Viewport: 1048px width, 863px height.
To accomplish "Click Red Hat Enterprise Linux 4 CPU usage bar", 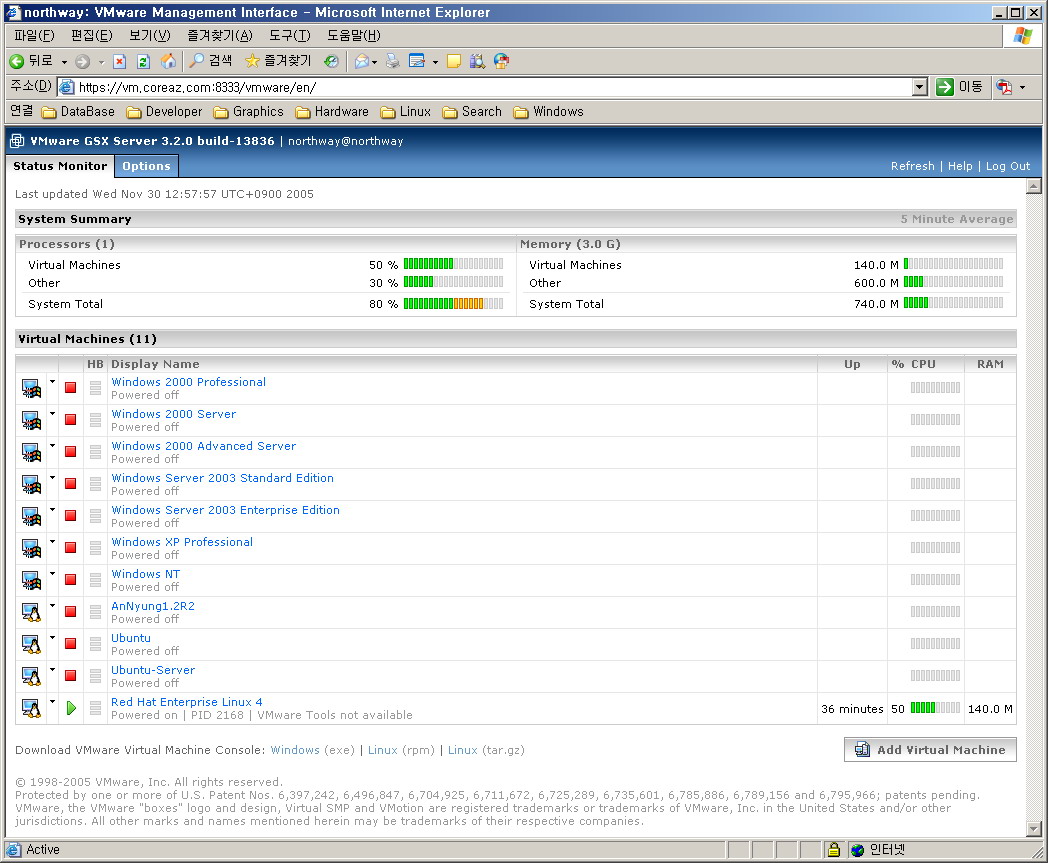I will tap(935, 708).
